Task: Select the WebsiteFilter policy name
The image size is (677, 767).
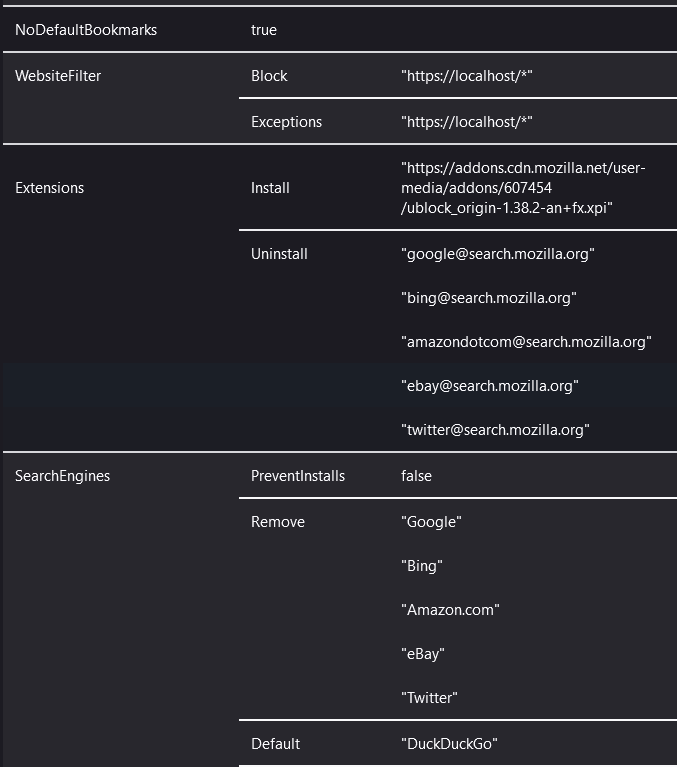Action: click(58, 76)
